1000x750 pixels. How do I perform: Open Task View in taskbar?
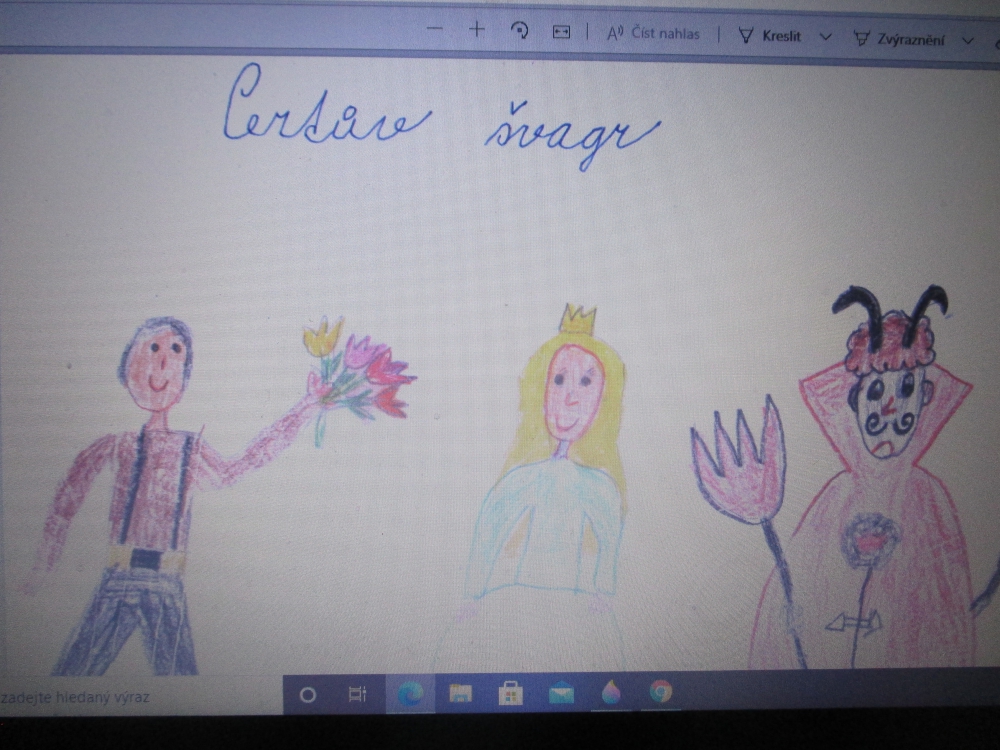(358, 694)
